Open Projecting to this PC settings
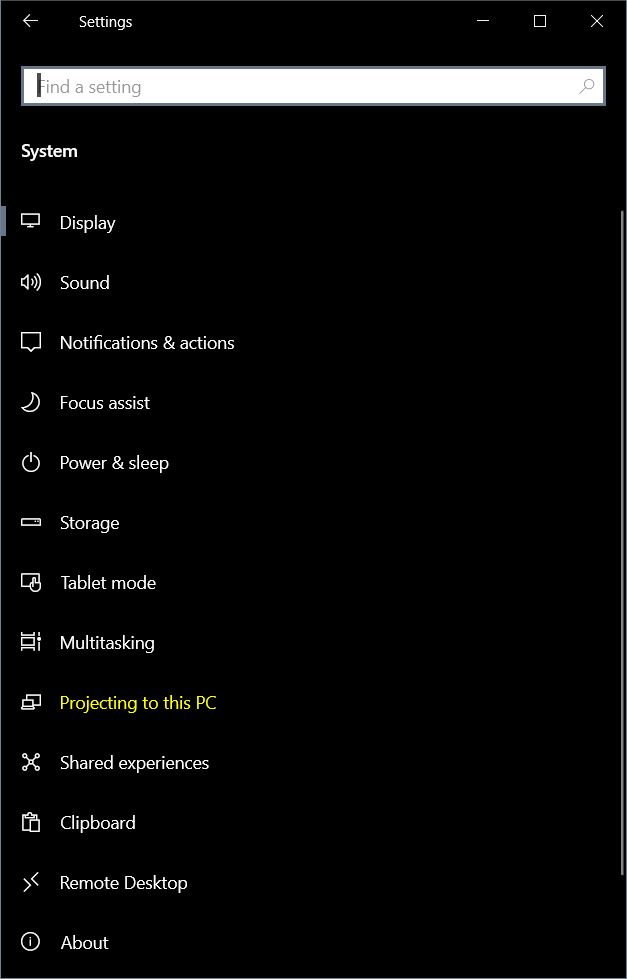Screen dimensions: 627x979 click(x=137, y=702)
